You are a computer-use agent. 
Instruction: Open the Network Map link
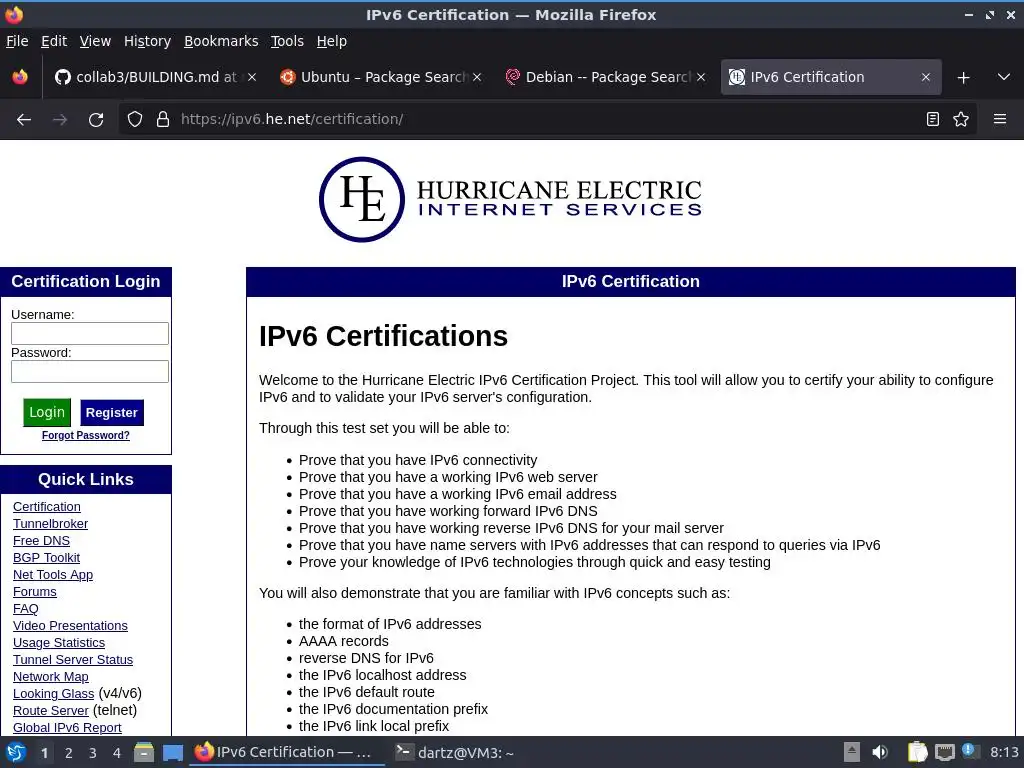coord(51,677)
